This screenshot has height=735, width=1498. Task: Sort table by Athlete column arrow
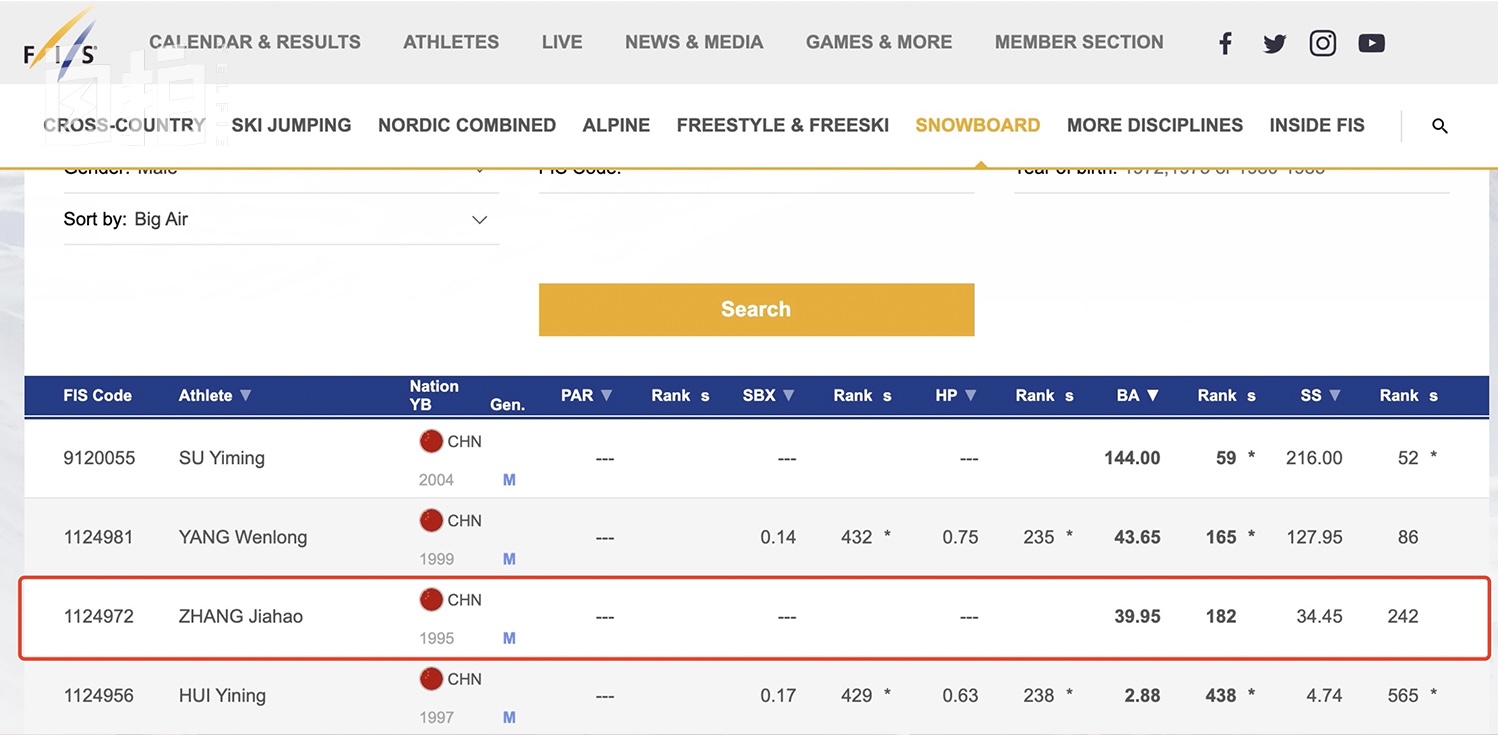pyautogui.click(x=245, y=396)
